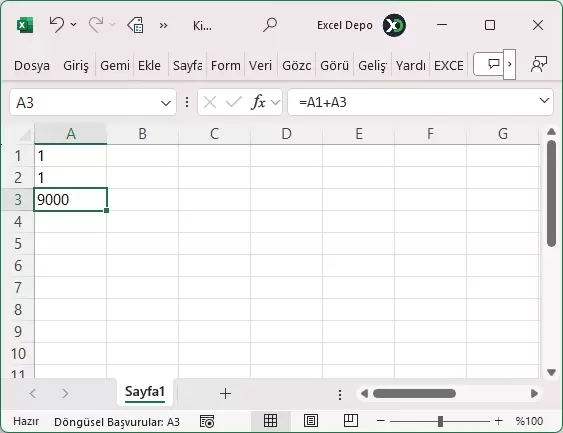Open the Dosya menu tab
The height and width of the screenshot is (433, 563).
pos(32,66)
